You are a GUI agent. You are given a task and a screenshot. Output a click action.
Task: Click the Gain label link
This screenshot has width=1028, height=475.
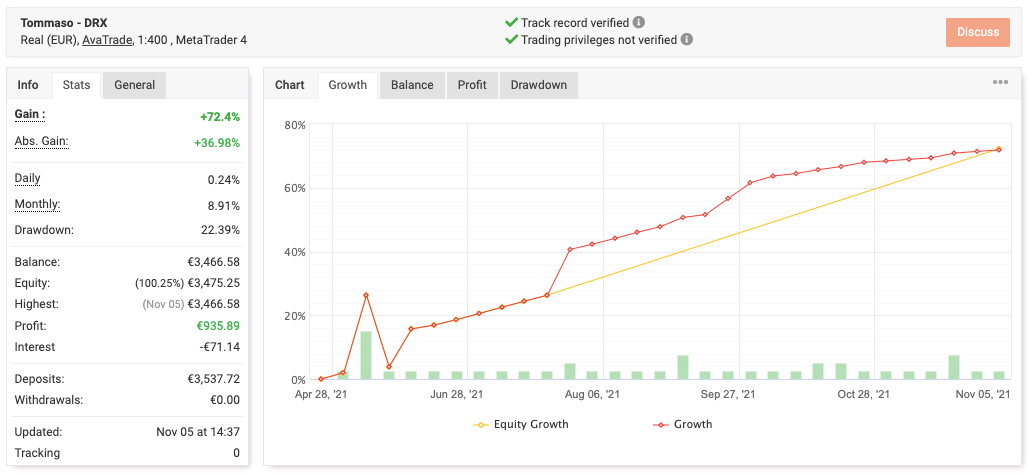(x=29, y=115)
